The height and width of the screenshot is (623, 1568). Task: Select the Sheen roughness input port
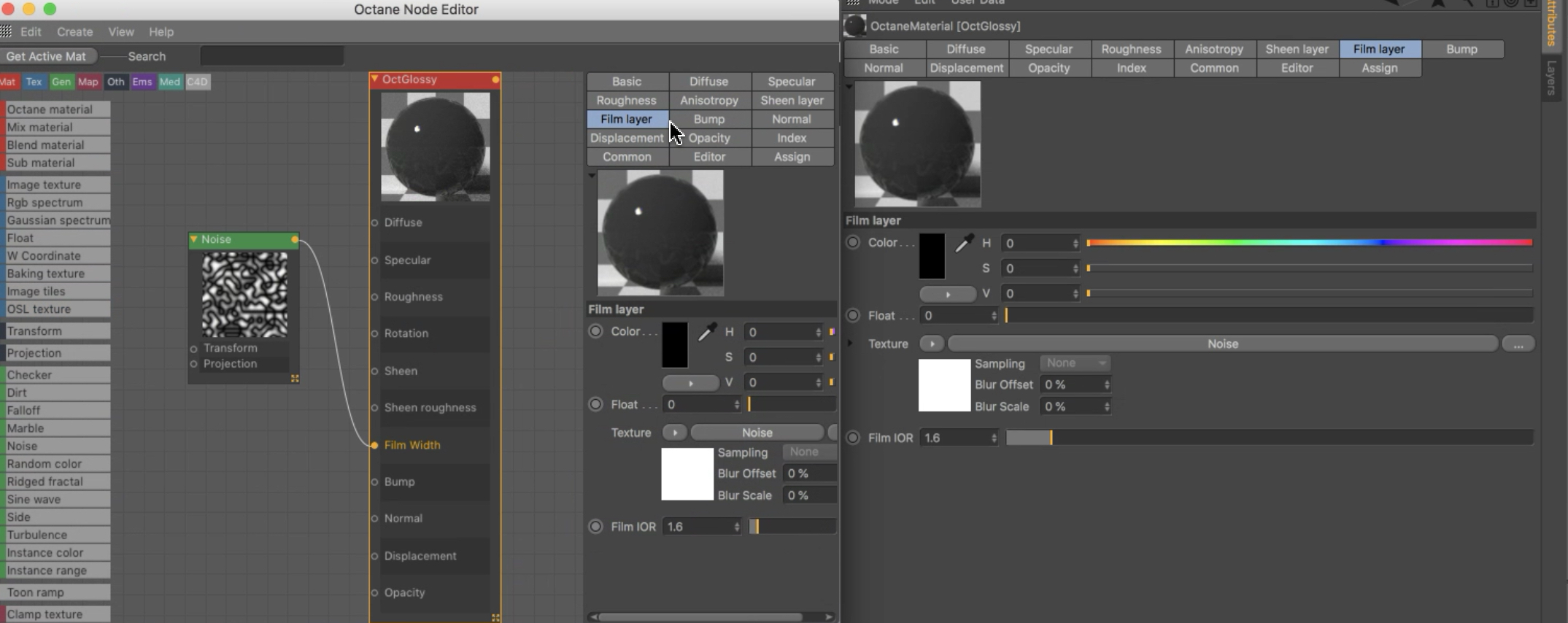(374, 408)
